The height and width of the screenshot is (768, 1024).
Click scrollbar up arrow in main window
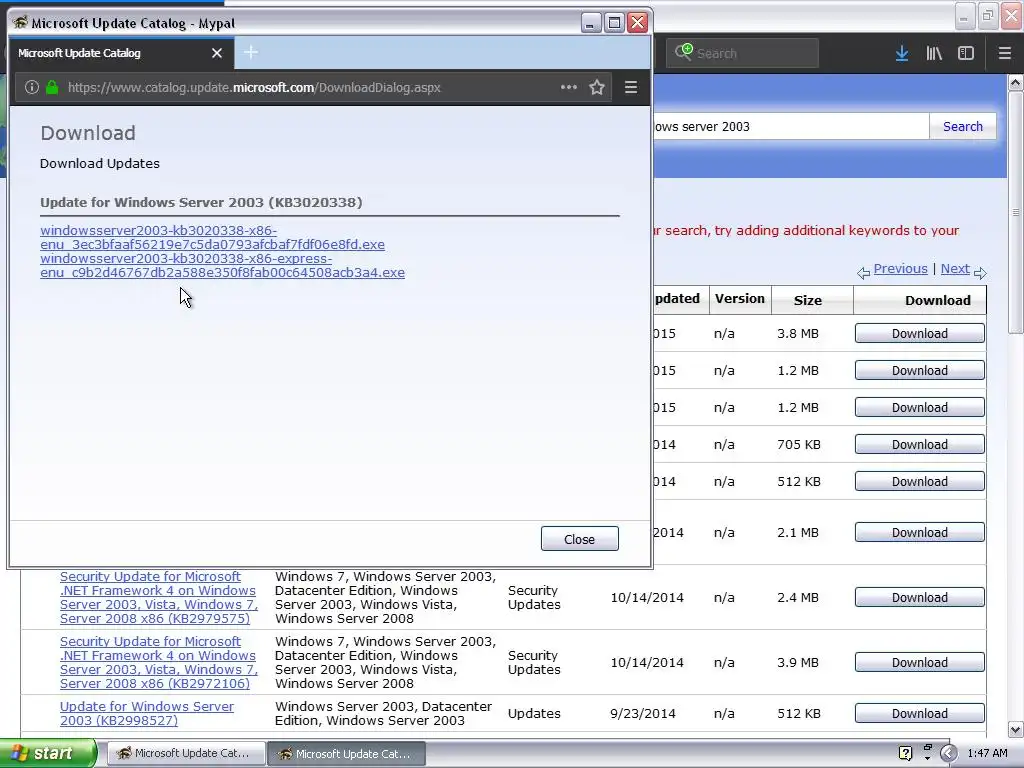pos(1016,82)
